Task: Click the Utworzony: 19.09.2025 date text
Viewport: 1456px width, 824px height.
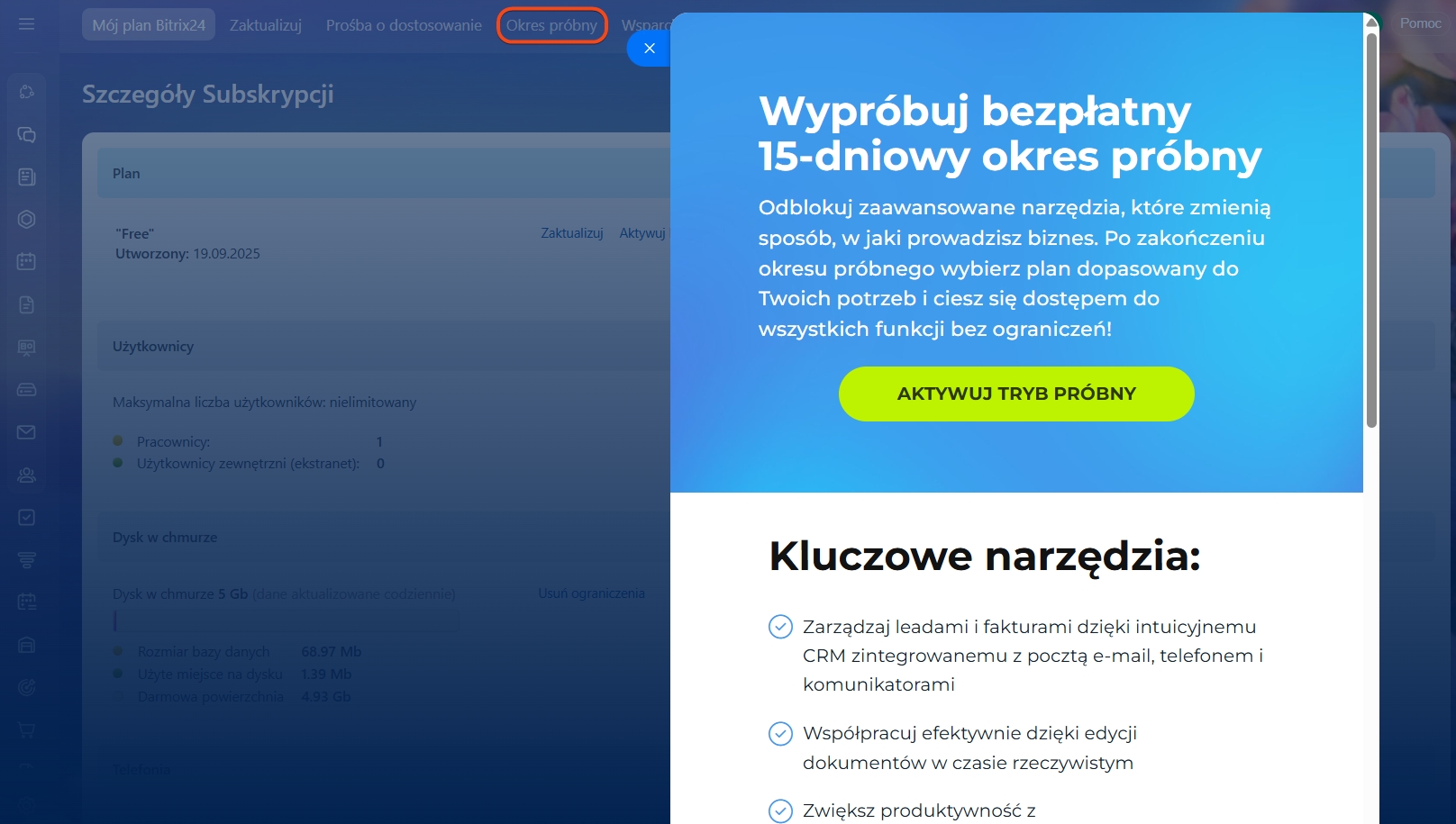Action: click(187, 254)
